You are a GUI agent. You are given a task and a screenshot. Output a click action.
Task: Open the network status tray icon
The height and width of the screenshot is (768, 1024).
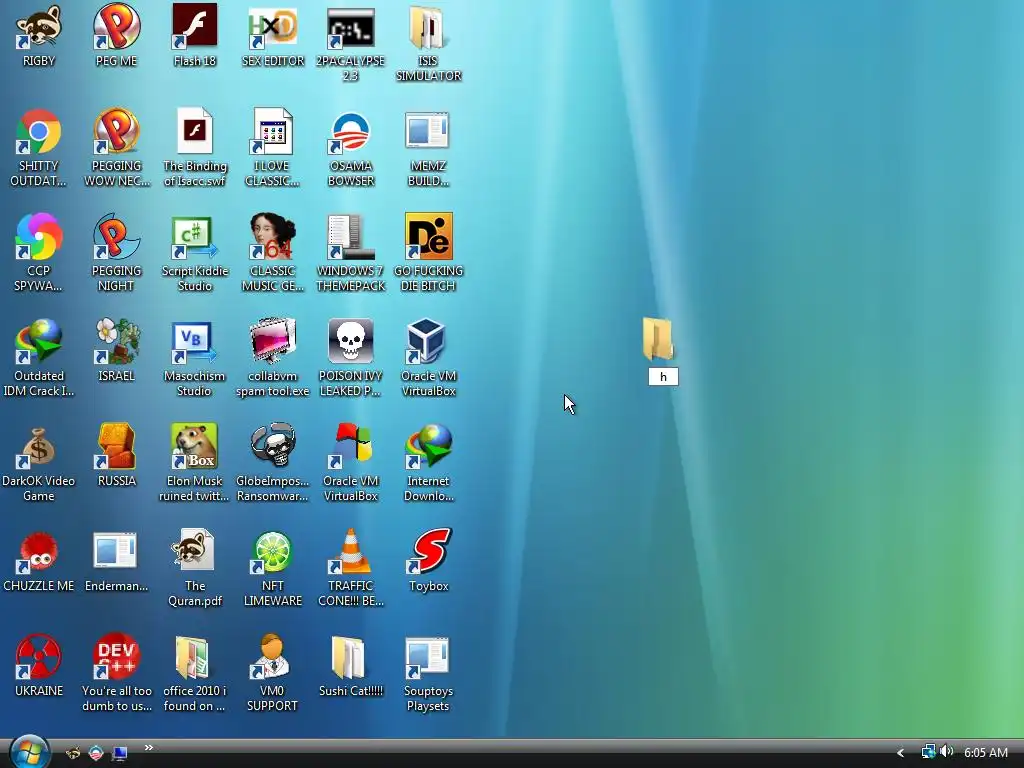928,752
